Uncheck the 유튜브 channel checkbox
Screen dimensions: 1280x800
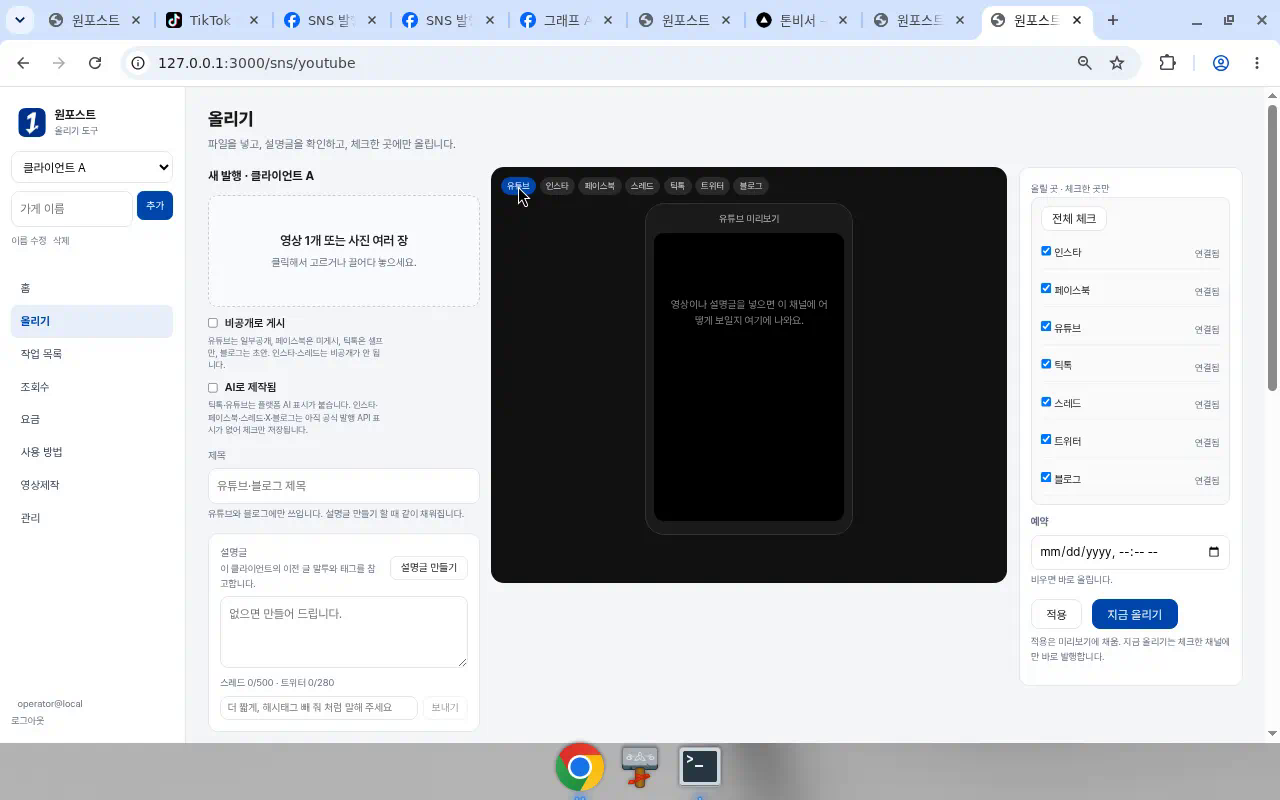point(1046,327)
